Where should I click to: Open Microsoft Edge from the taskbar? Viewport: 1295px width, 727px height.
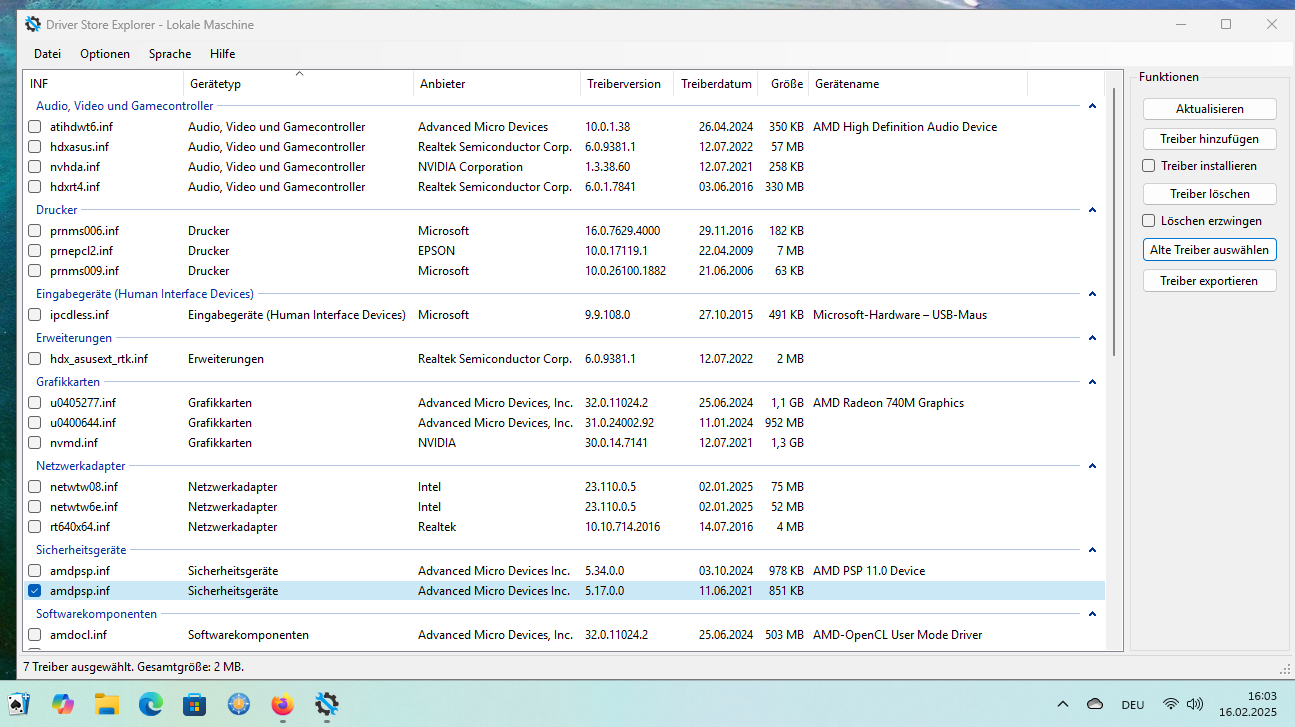click(x=151, y=704)
